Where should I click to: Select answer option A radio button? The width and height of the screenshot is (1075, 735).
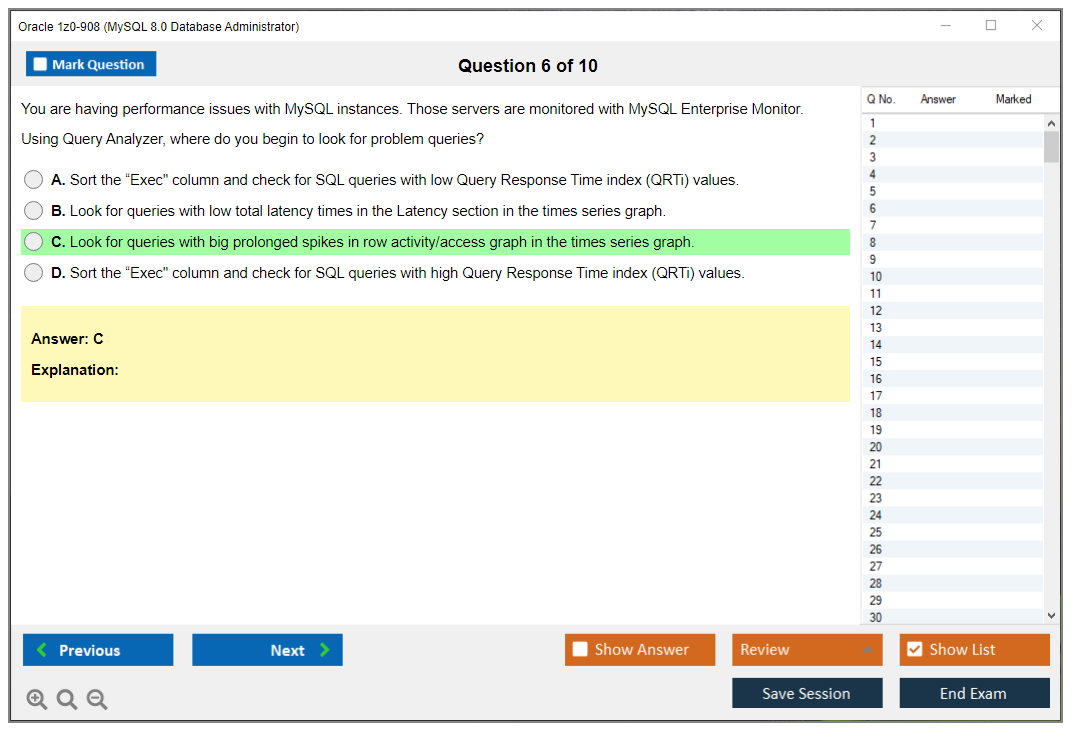(x=33, y=179)
